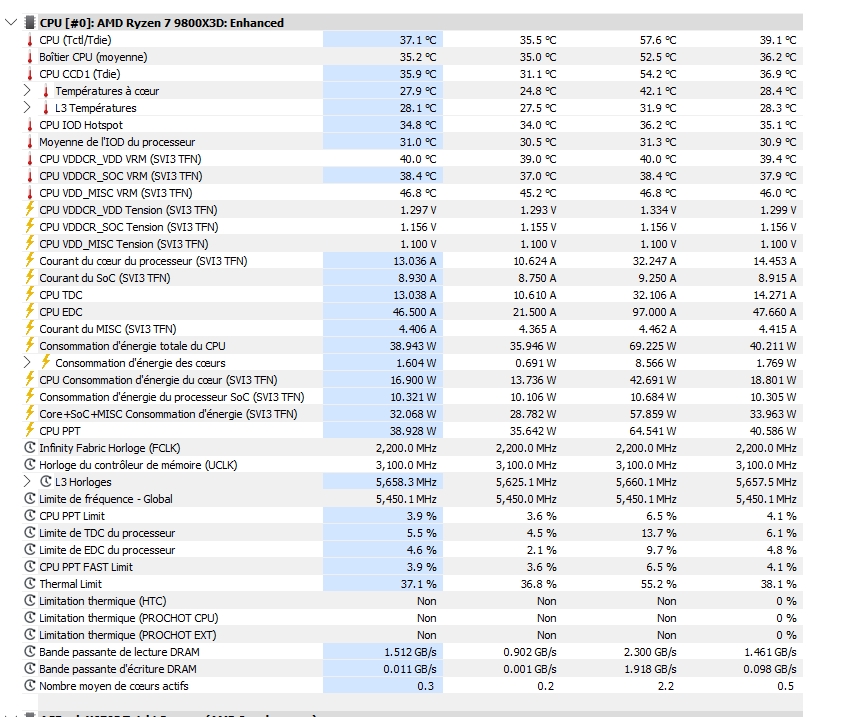The width and height of the screenshot is (850, 717).
Task: Click thermometer icon beside Moyenne de l'IOD
Action: pyautogui.click(x=30, y=142)
